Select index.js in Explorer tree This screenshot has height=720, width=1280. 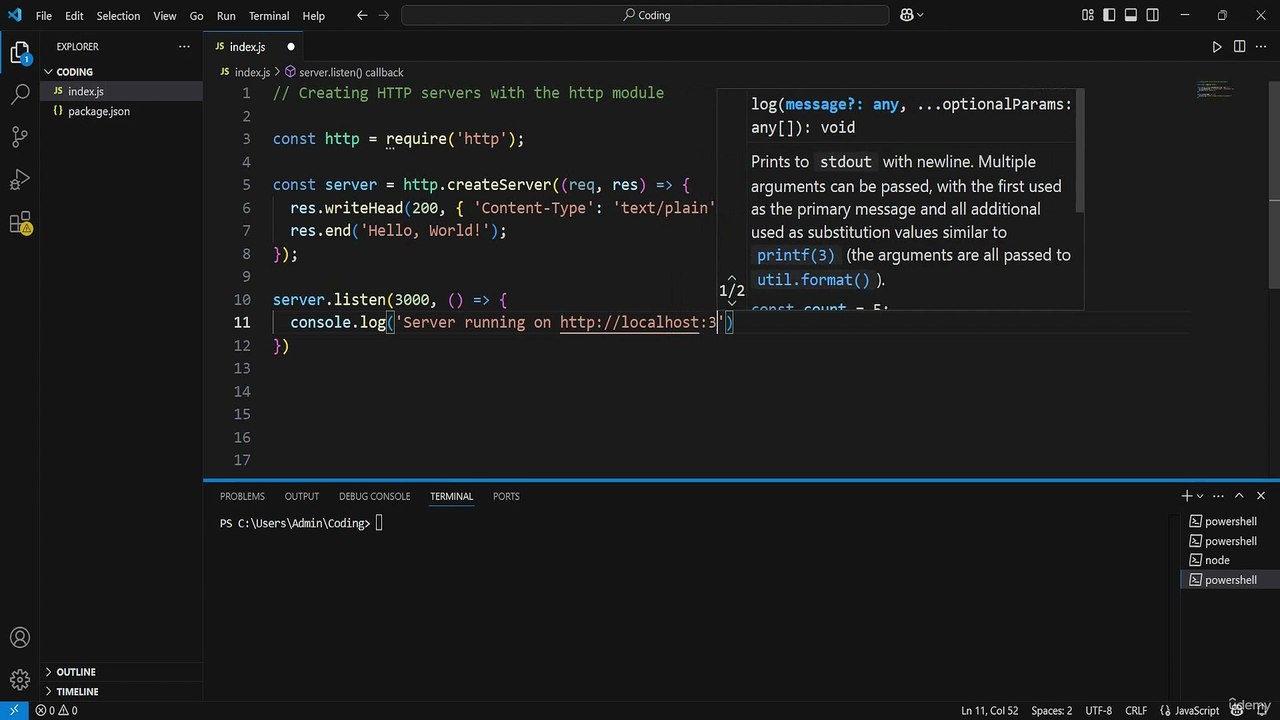pos(121,91)
